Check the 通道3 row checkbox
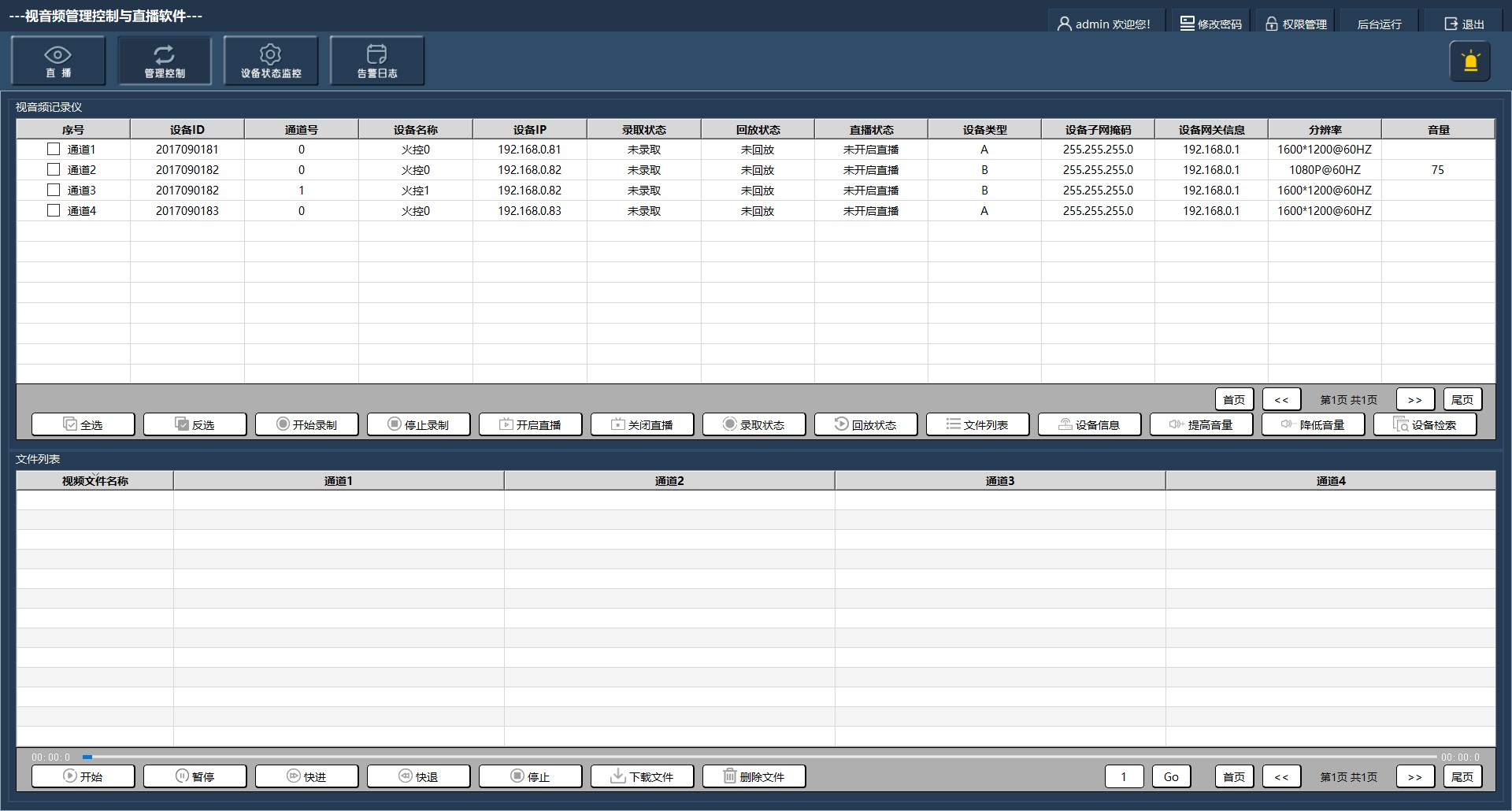Image resolution: width=1512 pixels, height=811 pixels. click(x=54, y=190)
